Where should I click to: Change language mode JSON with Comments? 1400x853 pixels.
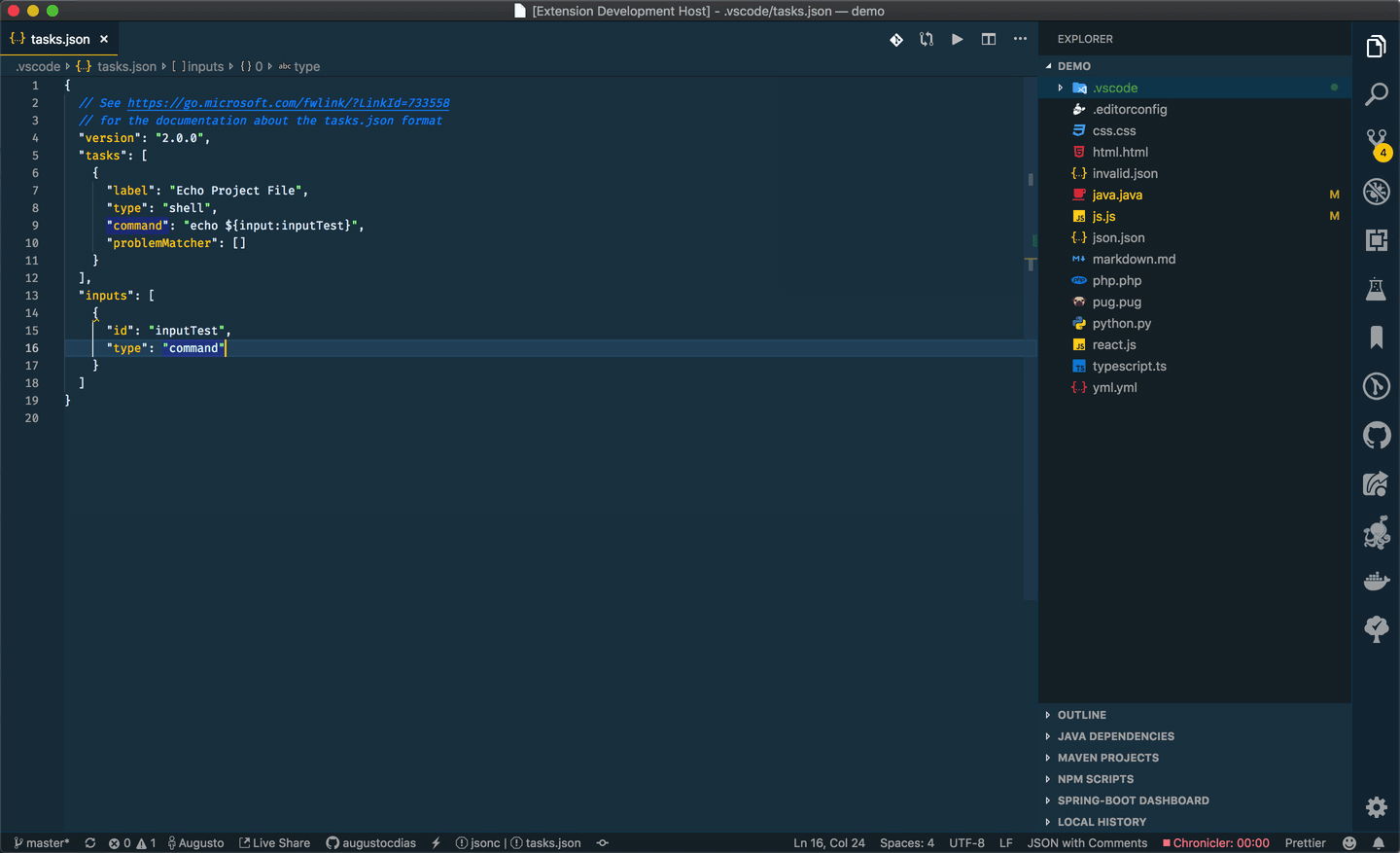point(1087,843)
